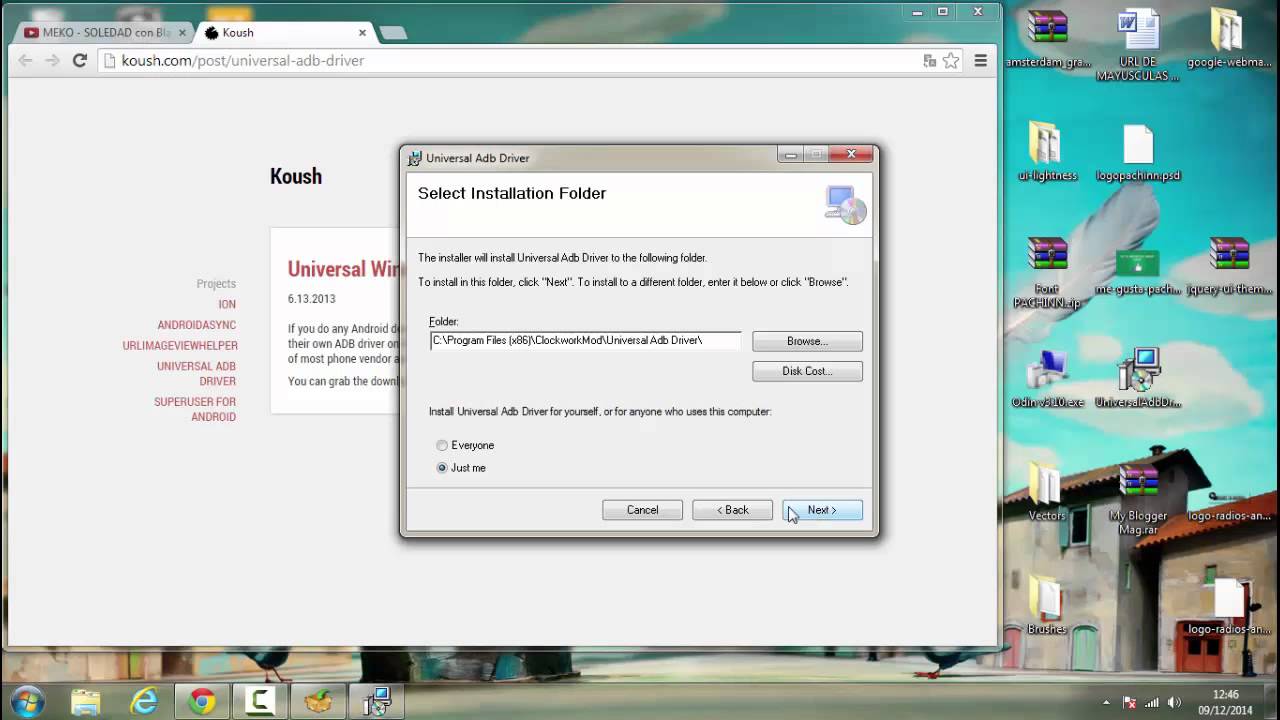Click Chrome's back arrow
This screenshot has width=1280, height=720.
[x=26, y=61]
